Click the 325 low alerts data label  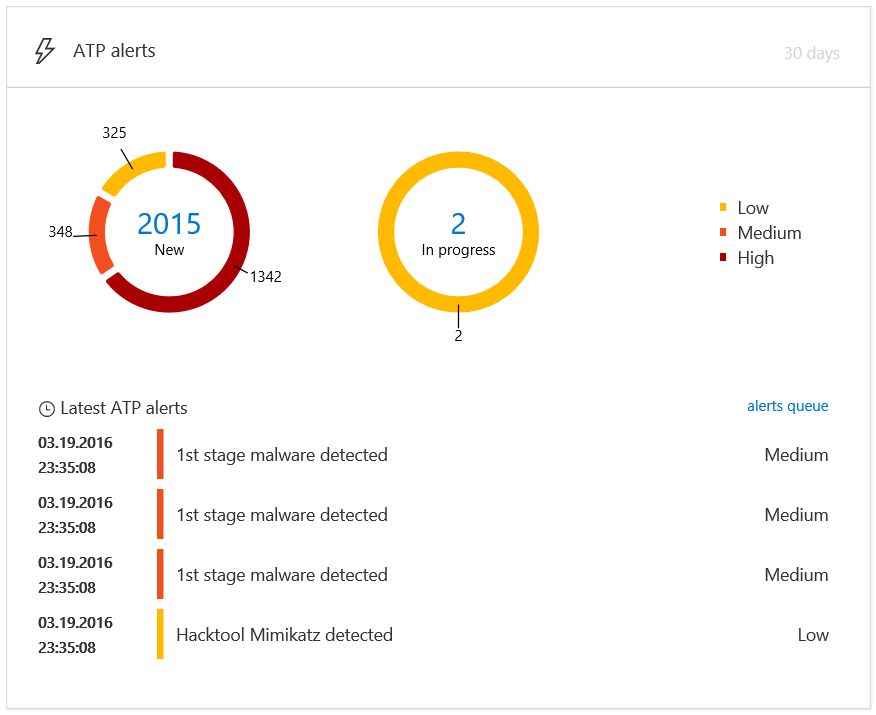pos(114,133)
